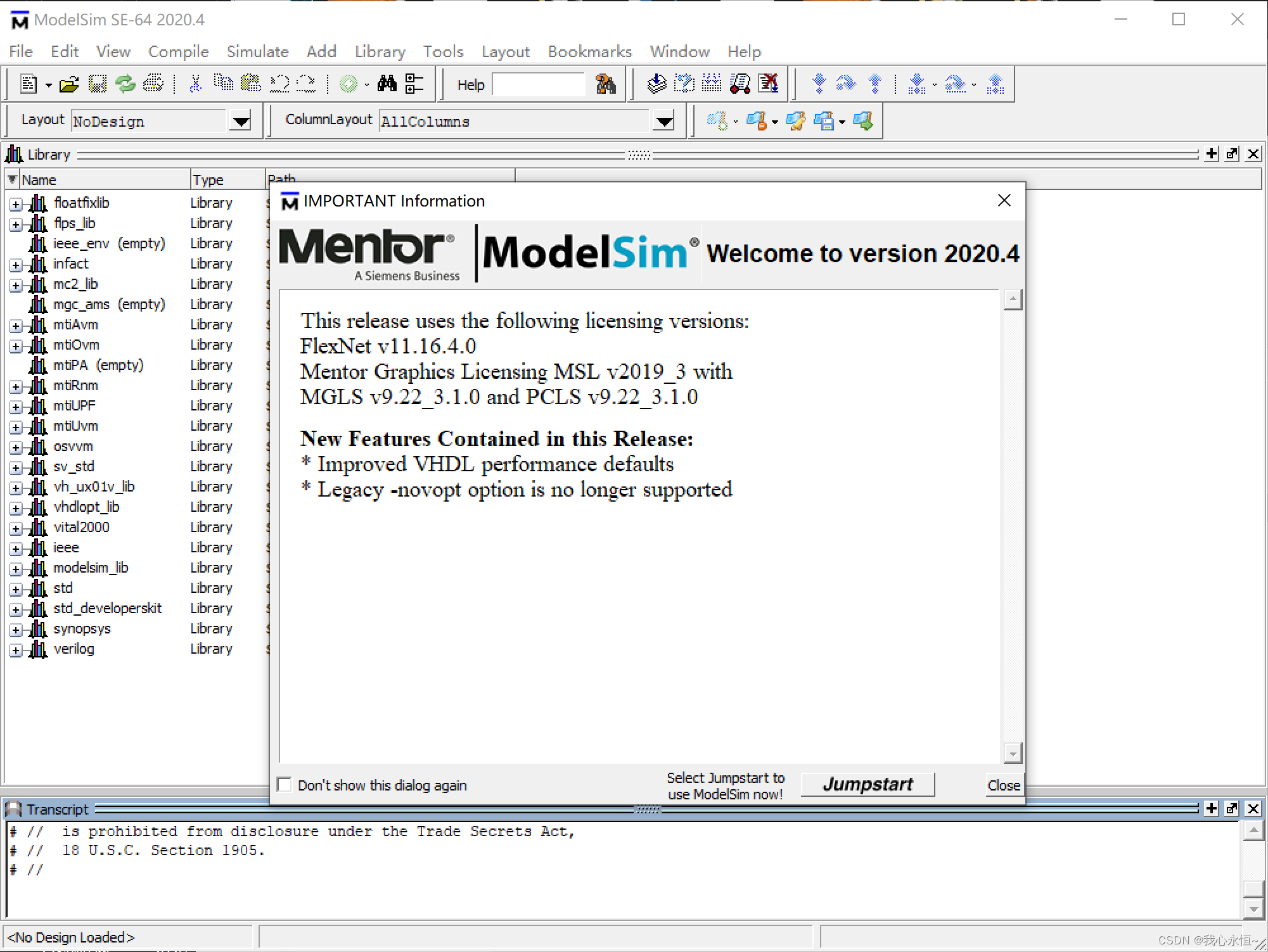This screenshot has height=952, width=1268.
Task: Click the Close button on dialog
Action: [1000, 783]
